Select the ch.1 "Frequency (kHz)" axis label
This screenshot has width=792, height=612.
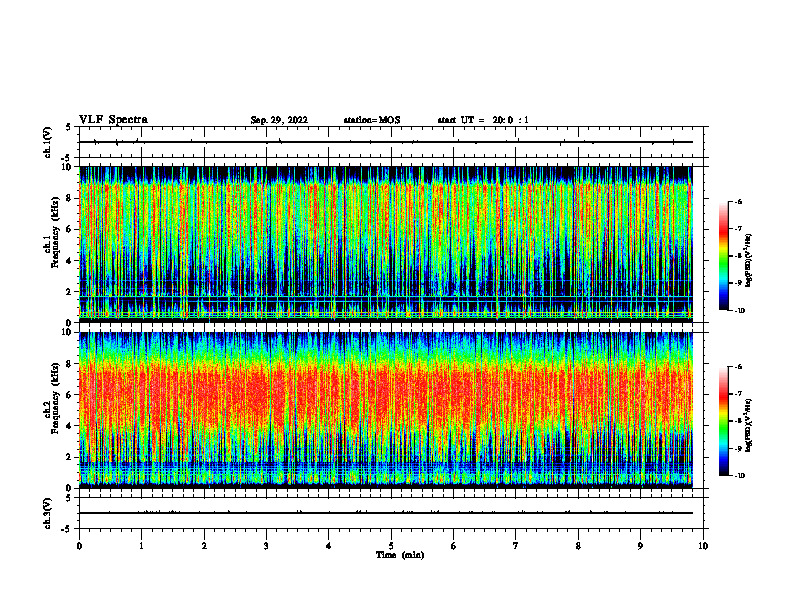tap(55, 232)
